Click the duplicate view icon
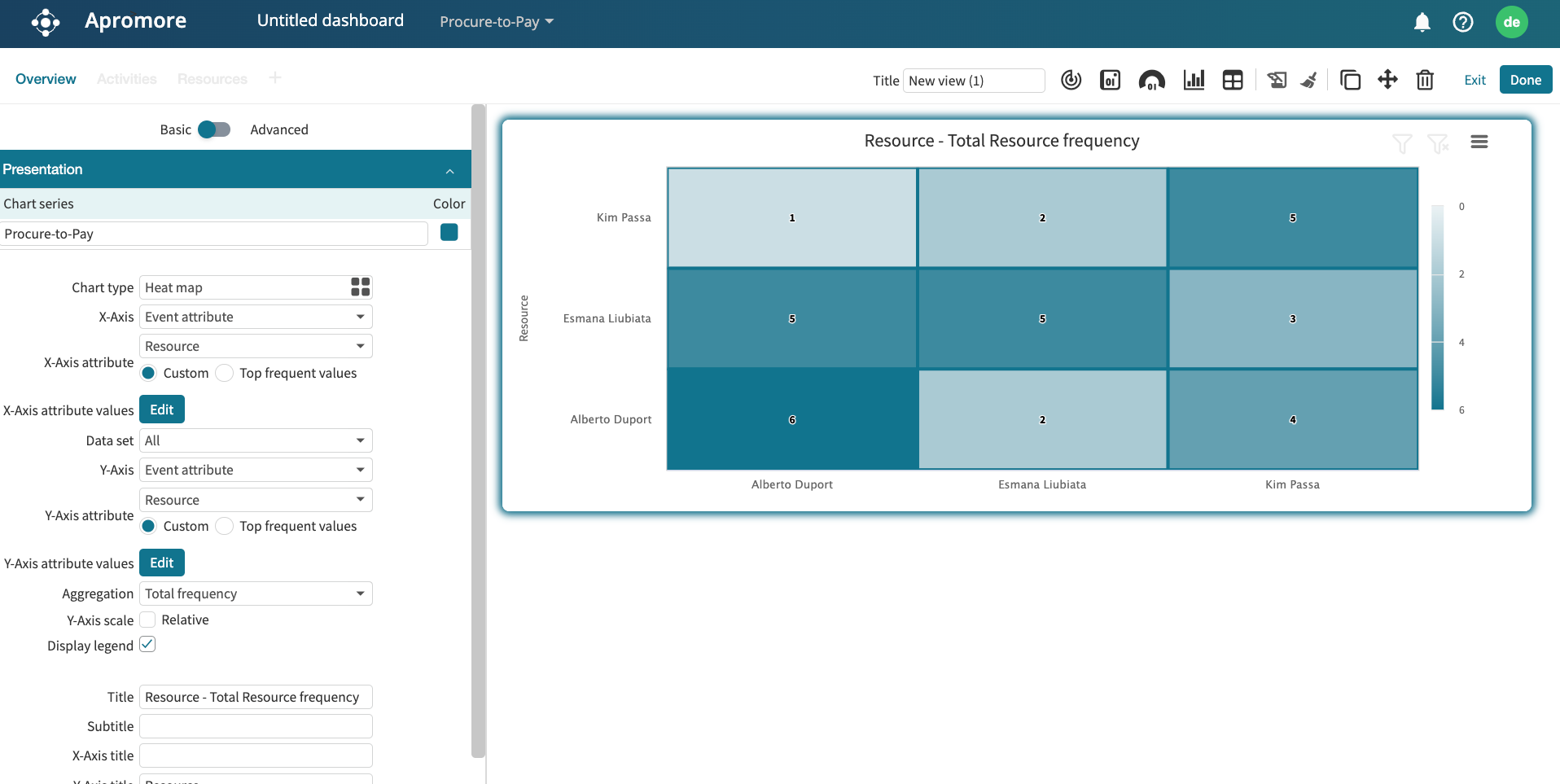Screen dimensions: 1560x784 pos(1350,80)
